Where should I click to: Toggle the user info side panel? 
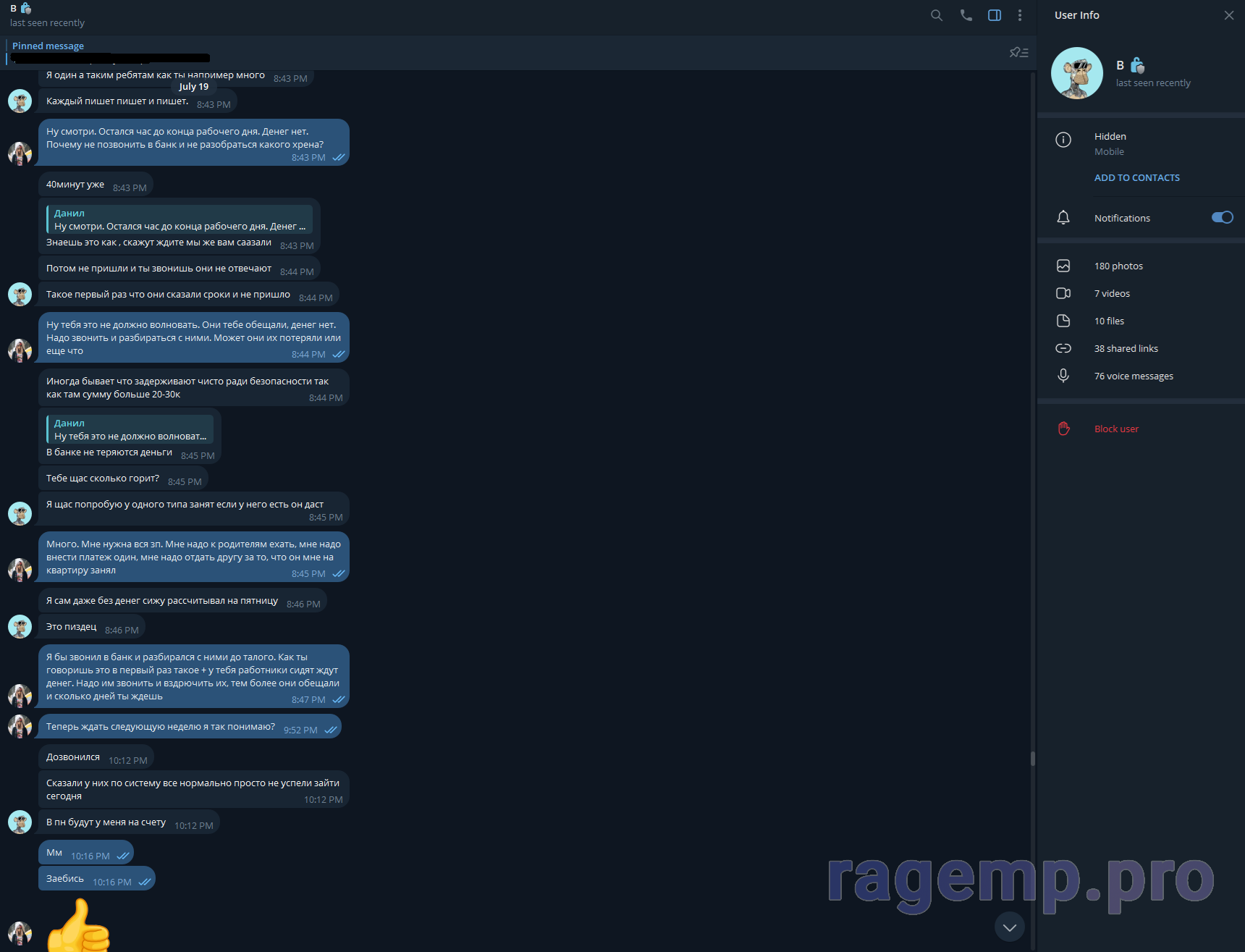[x=995, y=15]
